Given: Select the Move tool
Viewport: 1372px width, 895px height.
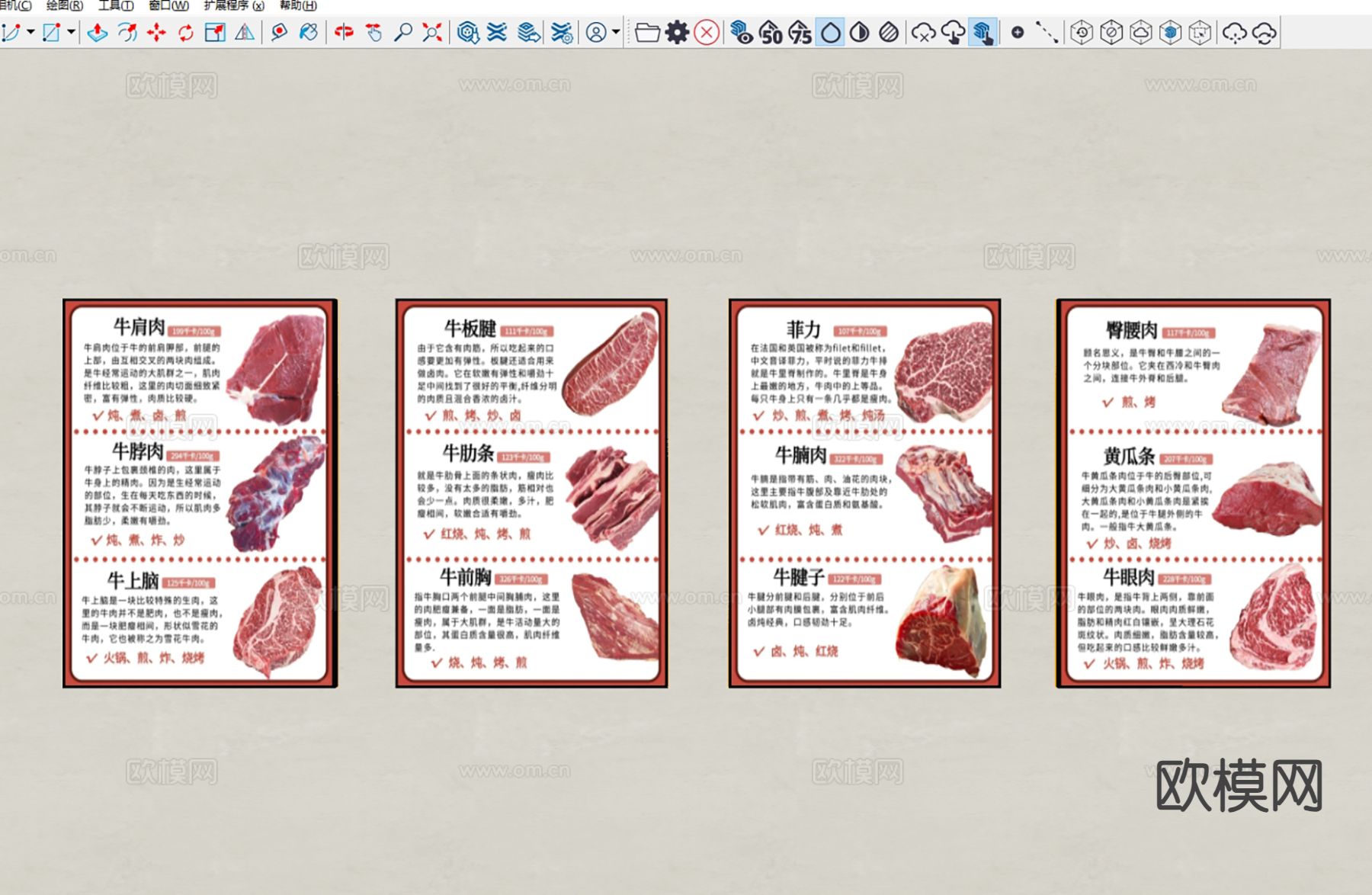Looking at the screenshot, I should tap(158, 33).
